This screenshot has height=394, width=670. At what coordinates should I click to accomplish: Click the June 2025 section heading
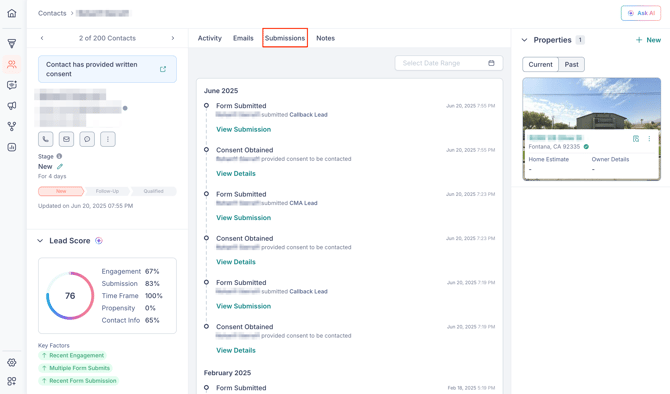tap(221, 91)
